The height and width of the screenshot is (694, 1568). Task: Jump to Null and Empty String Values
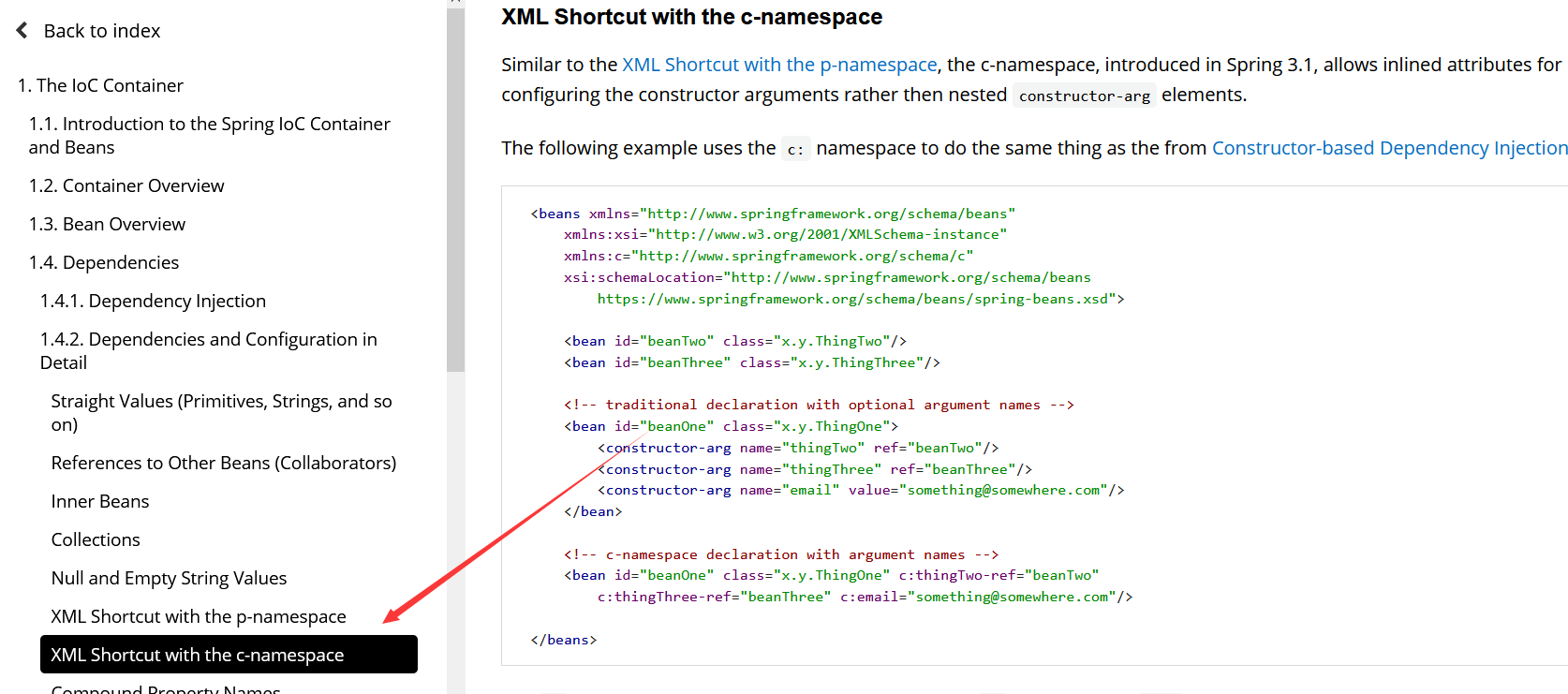[169, 578]
